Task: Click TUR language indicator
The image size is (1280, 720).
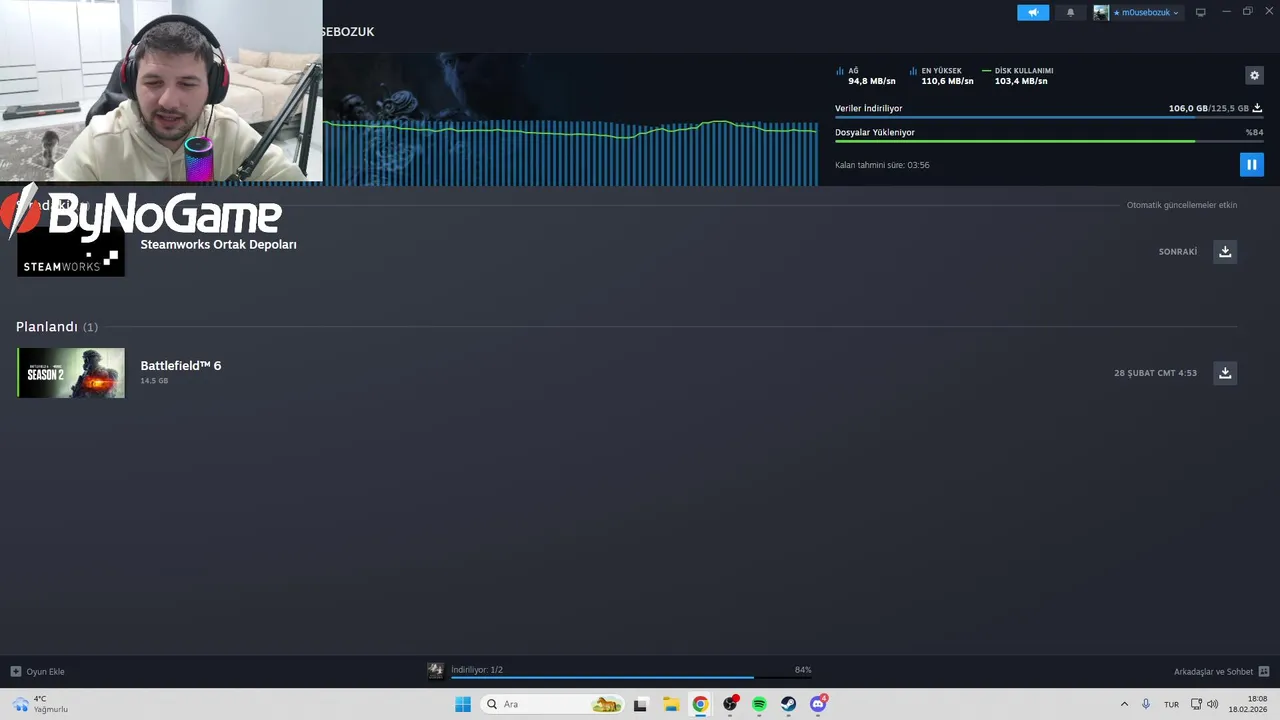Action: [x=1171, y=704]
